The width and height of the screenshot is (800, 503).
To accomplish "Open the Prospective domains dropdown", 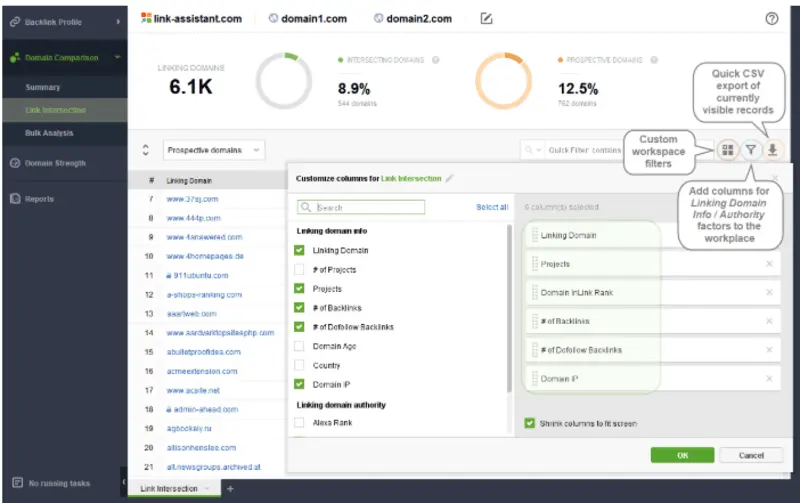I will (214, 150).
